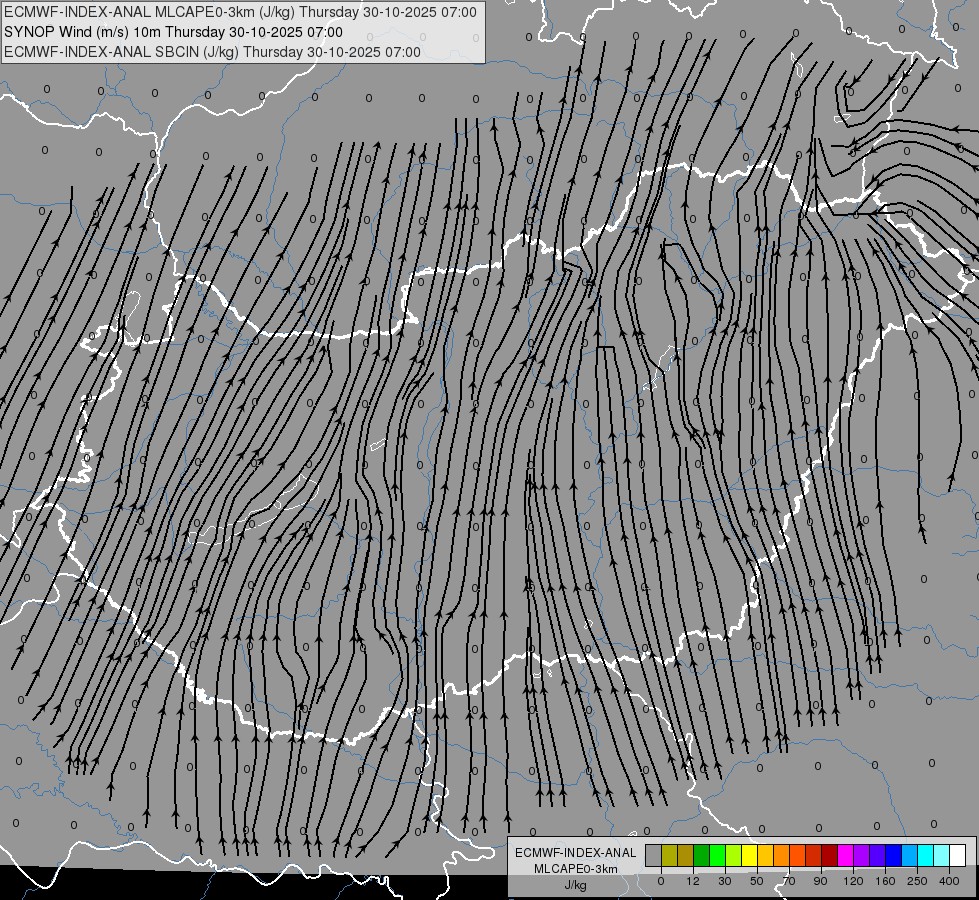Click the legend value label 0

pyautogui.click(x=661, y=881)
